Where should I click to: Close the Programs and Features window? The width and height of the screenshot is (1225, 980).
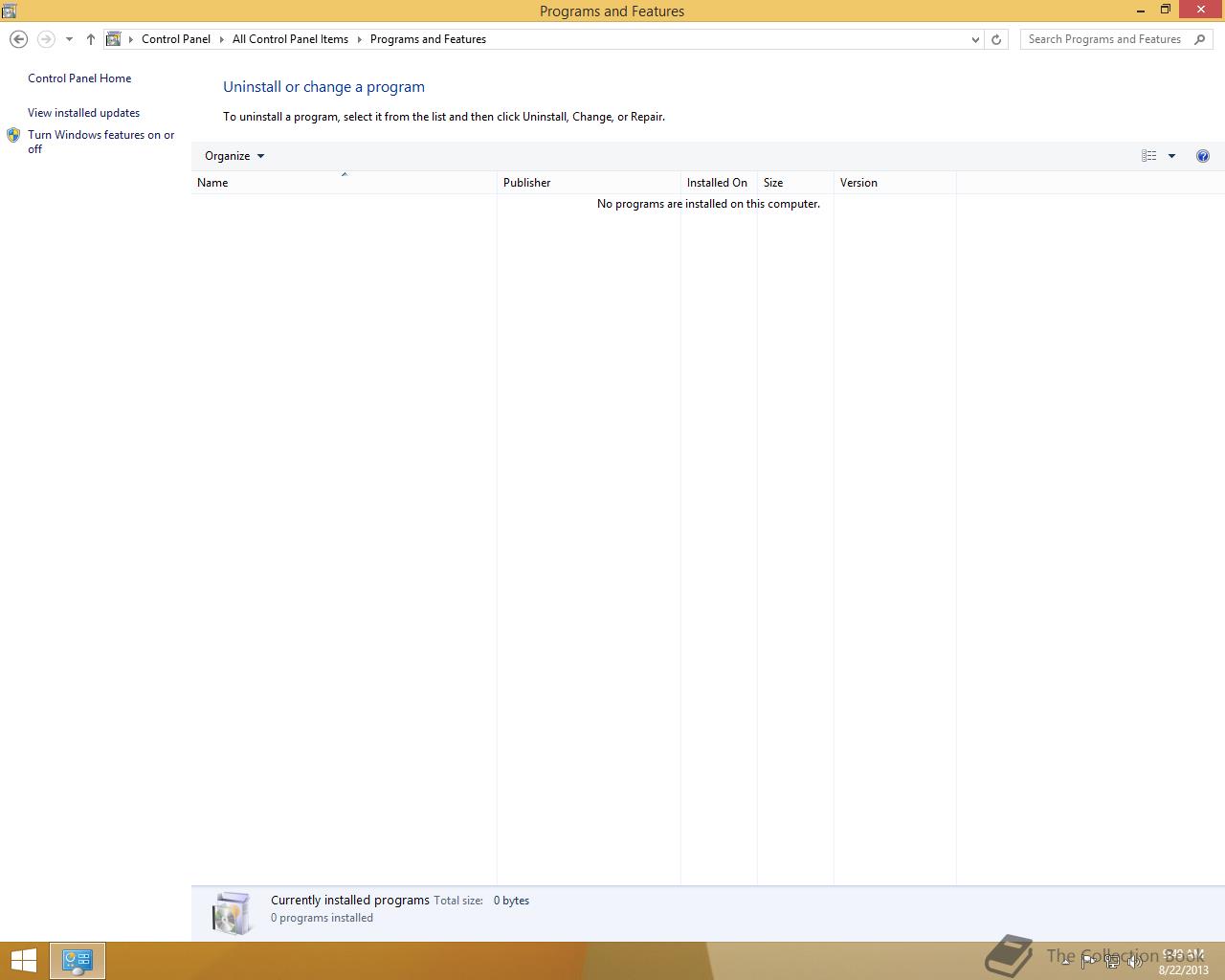pyautogui.click(x=1201, y=11)
